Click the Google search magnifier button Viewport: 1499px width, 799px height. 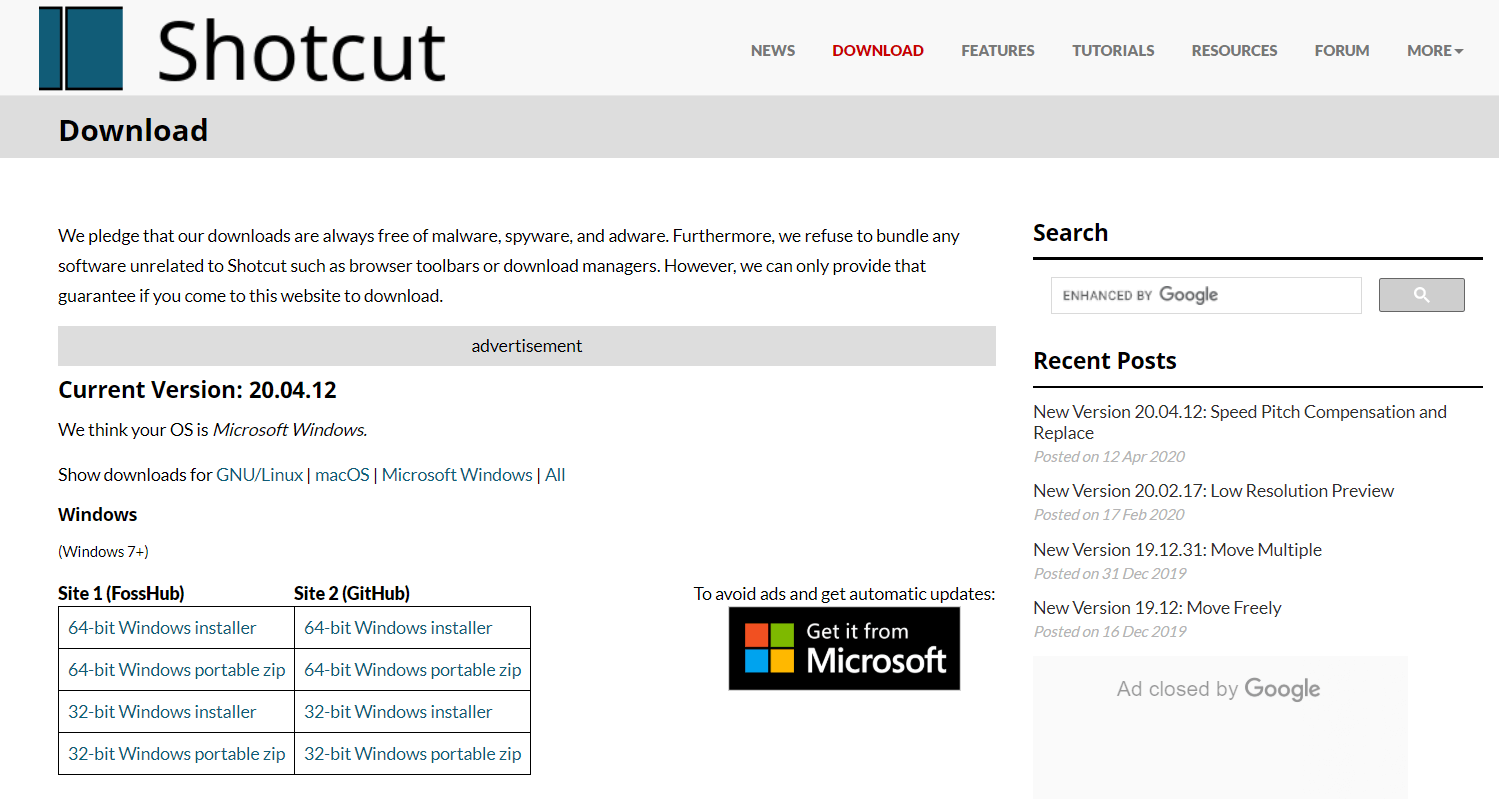[x=1421, y=294]
